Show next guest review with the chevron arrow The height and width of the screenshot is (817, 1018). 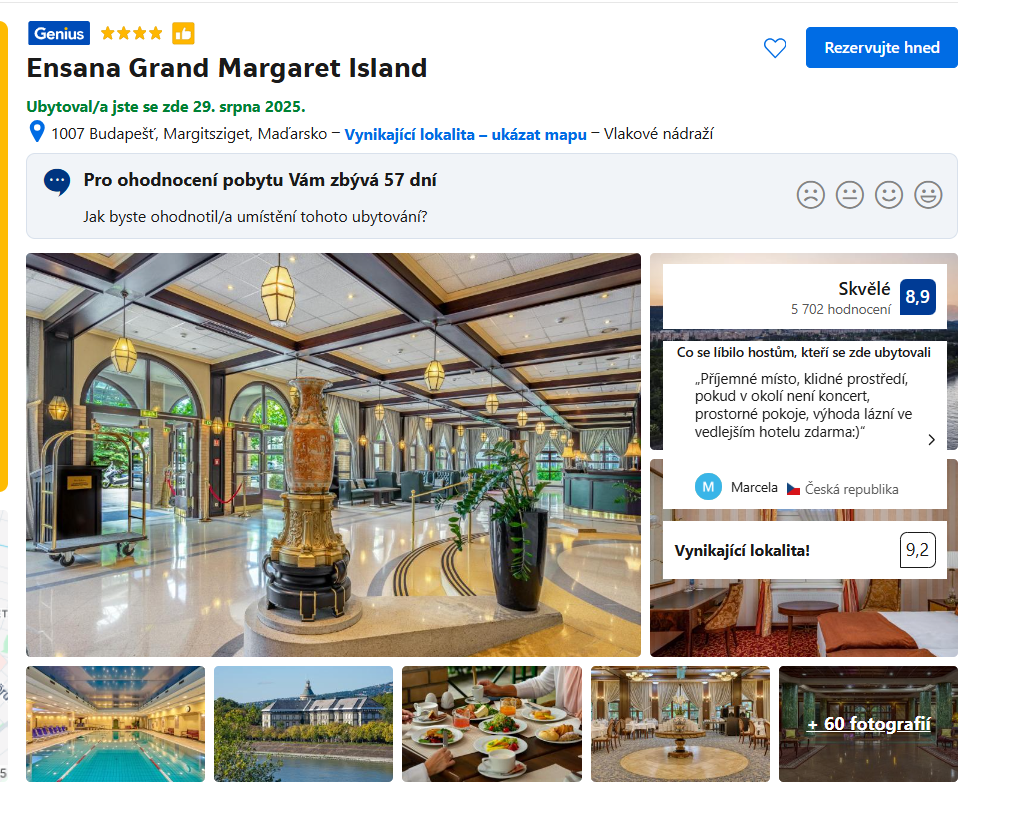pyautogui.click(x=932, y=440)
